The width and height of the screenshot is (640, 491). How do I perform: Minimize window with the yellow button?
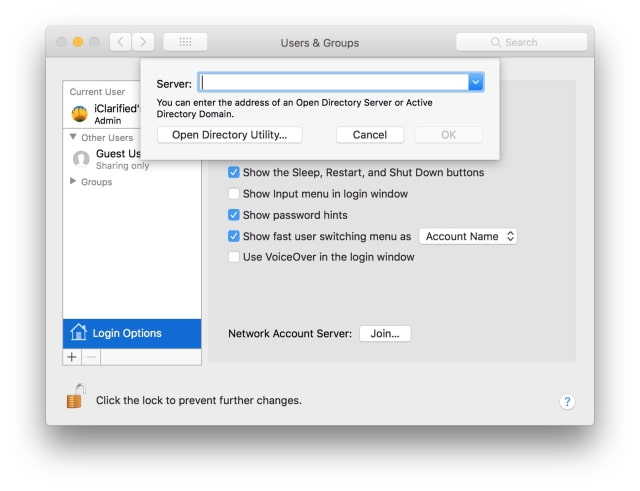(78, 42)
